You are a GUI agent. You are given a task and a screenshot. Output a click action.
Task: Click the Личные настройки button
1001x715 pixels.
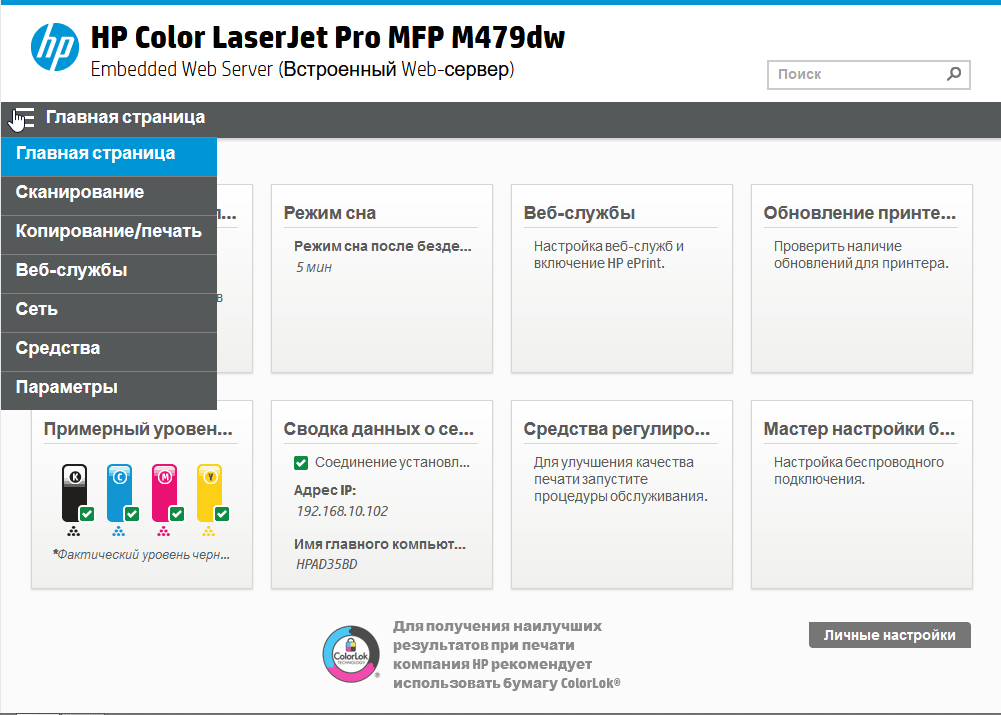[890, 635]
